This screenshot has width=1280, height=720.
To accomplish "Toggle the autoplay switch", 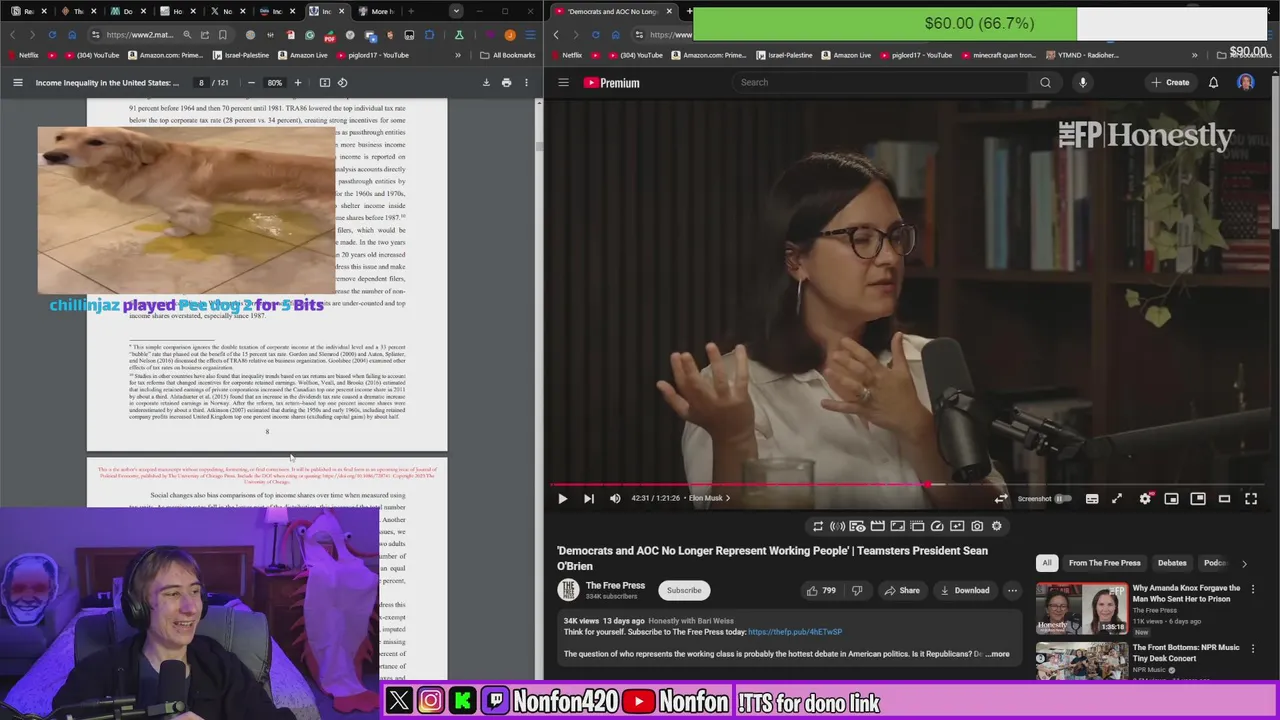I will pyautogui.click(x=1063, y=498).
